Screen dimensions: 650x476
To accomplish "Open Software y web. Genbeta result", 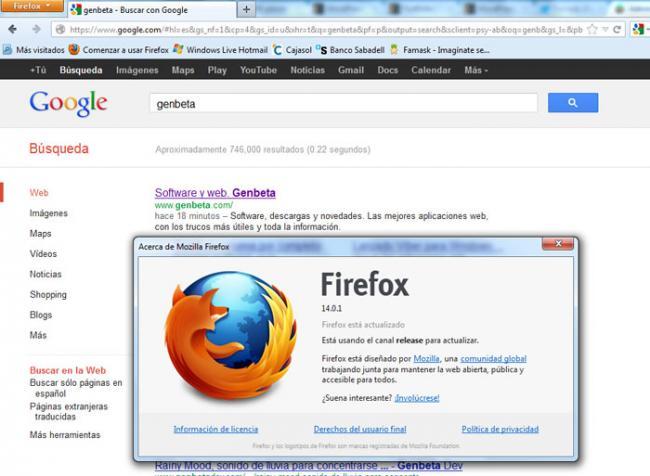I will [x=215, y=193].
